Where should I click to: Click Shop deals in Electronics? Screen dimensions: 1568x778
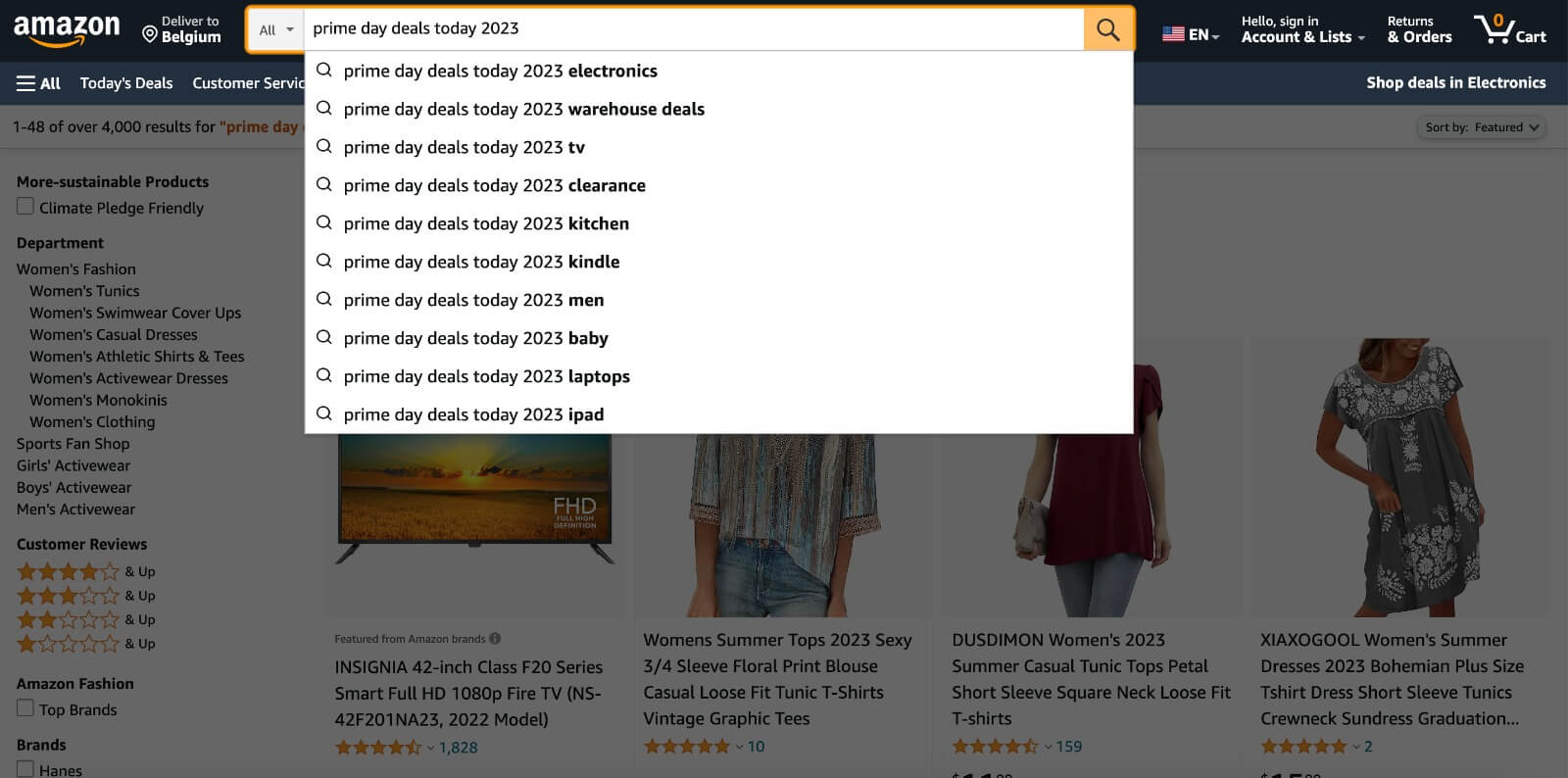pos(1455,83)
